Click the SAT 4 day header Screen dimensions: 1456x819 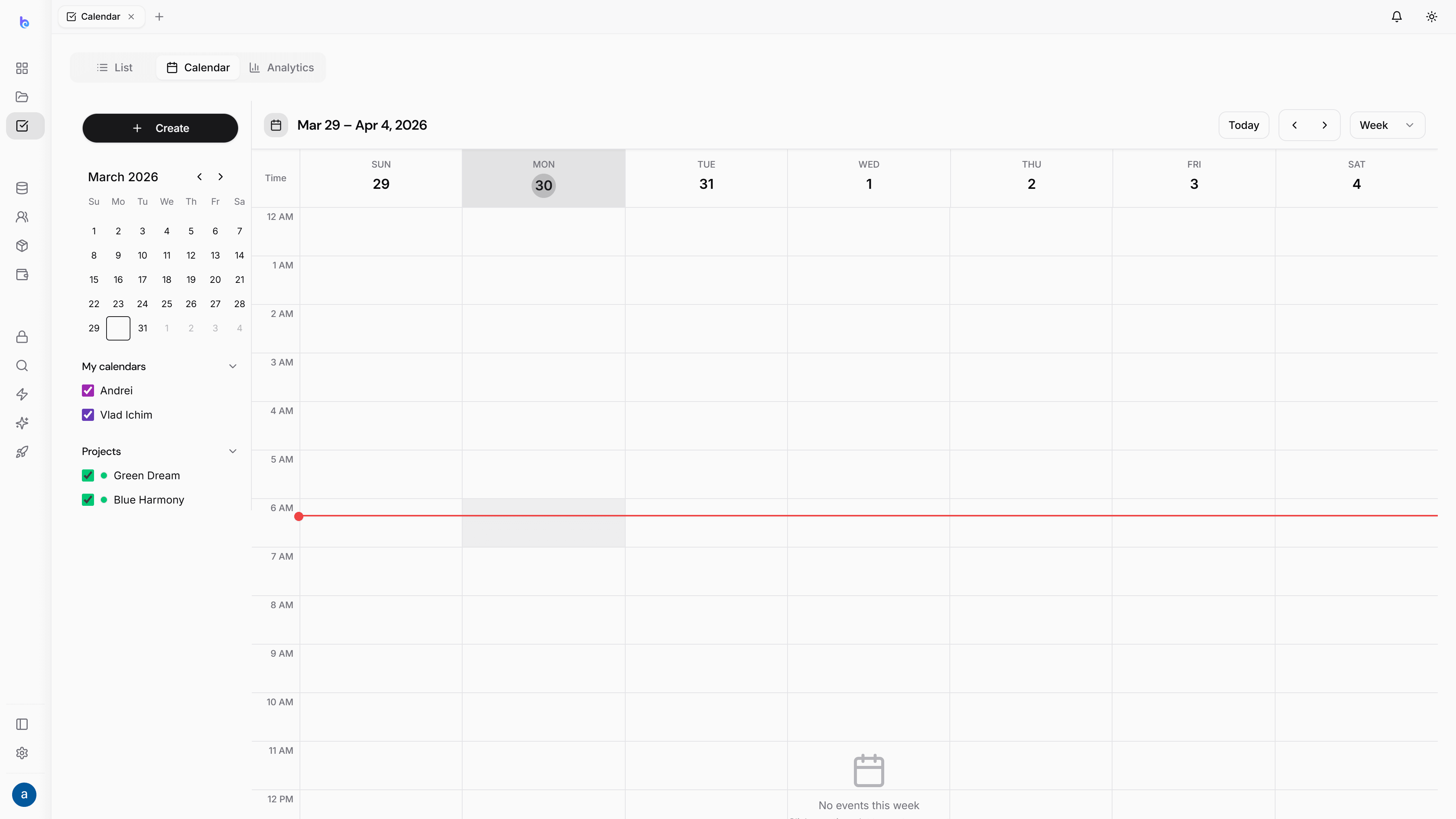(x=1357, y=178)
